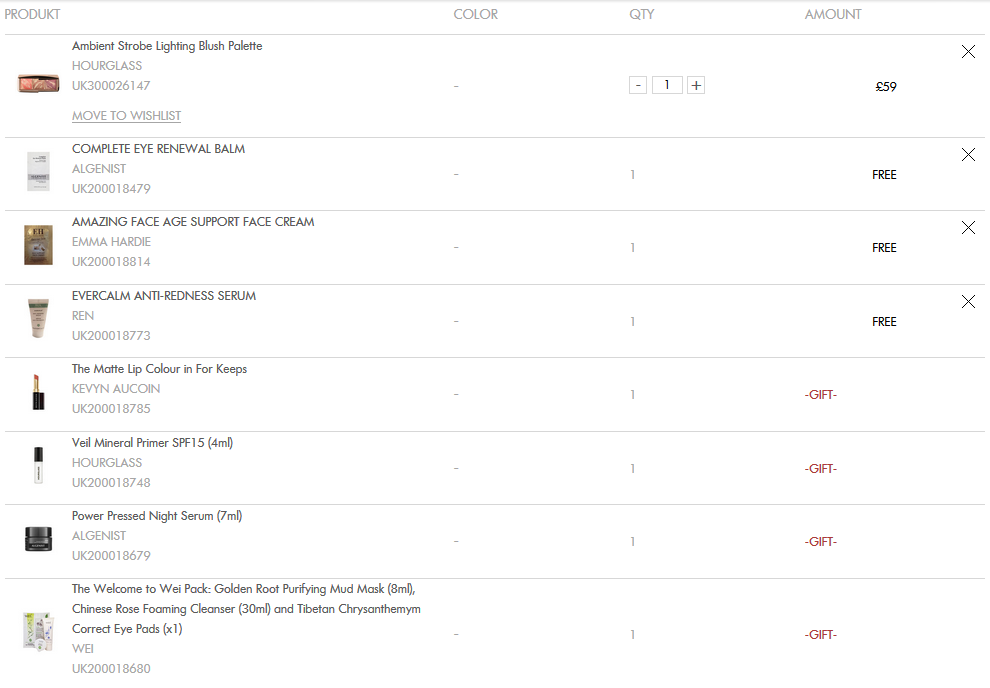Image resolution: width=990 pixels, height=688 pixels.
Task: Remove Amazing Face Age Support cream
Action: pyautogui.click(x=968, y=228)
